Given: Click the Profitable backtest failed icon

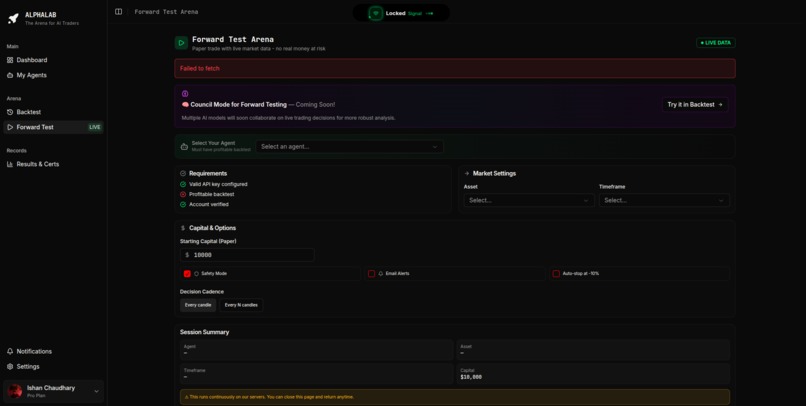Looking at the screenshot, I should click(183, 194).
